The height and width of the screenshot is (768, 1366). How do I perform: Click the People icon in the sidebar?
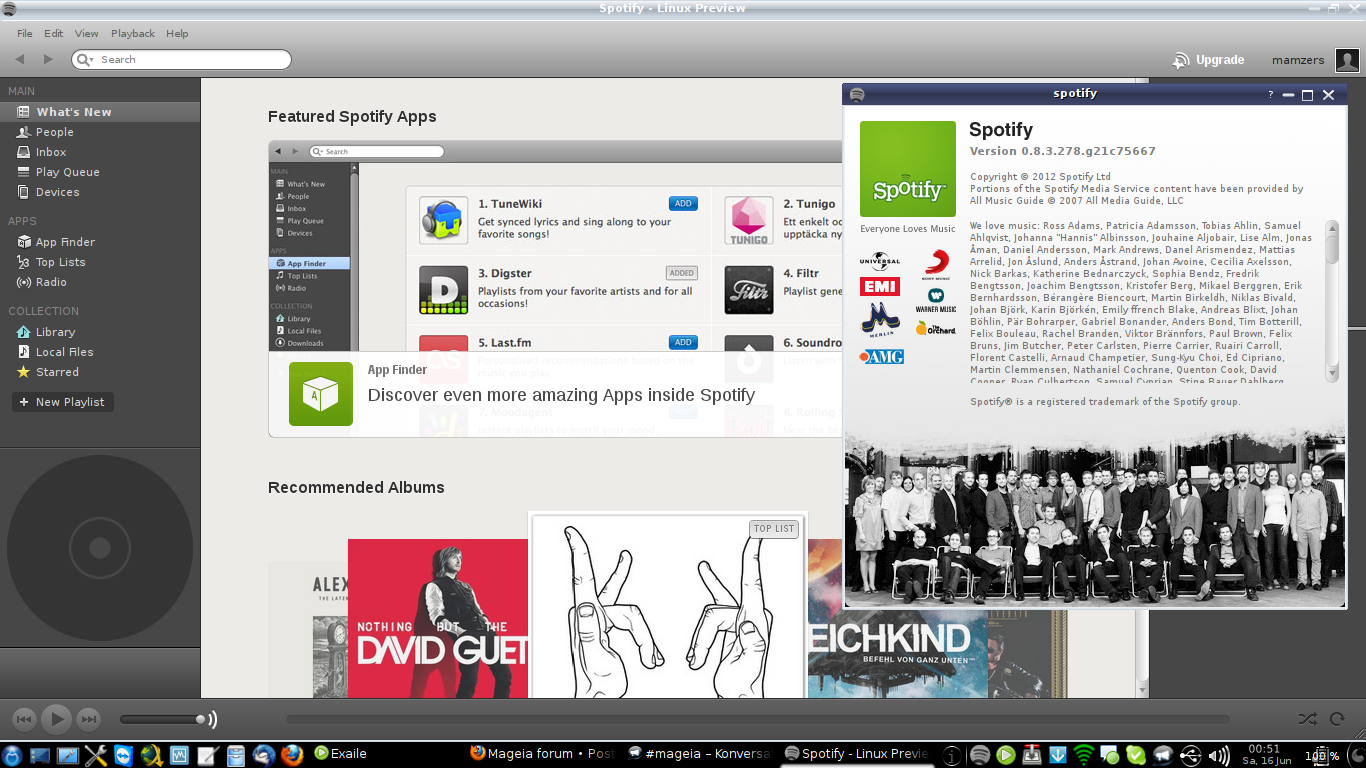point(24,132)
